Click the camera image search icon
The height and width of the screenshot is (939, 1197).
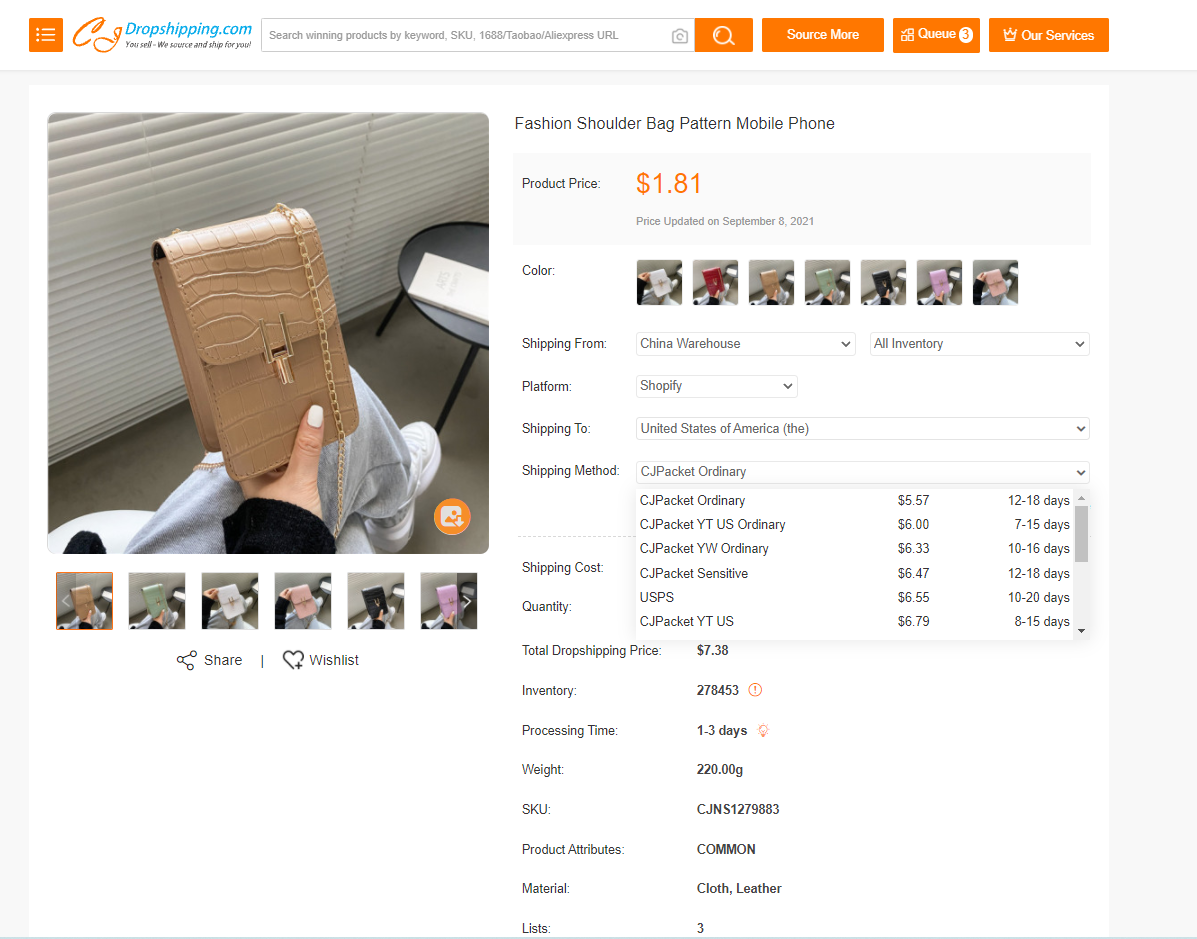(680, 36)
